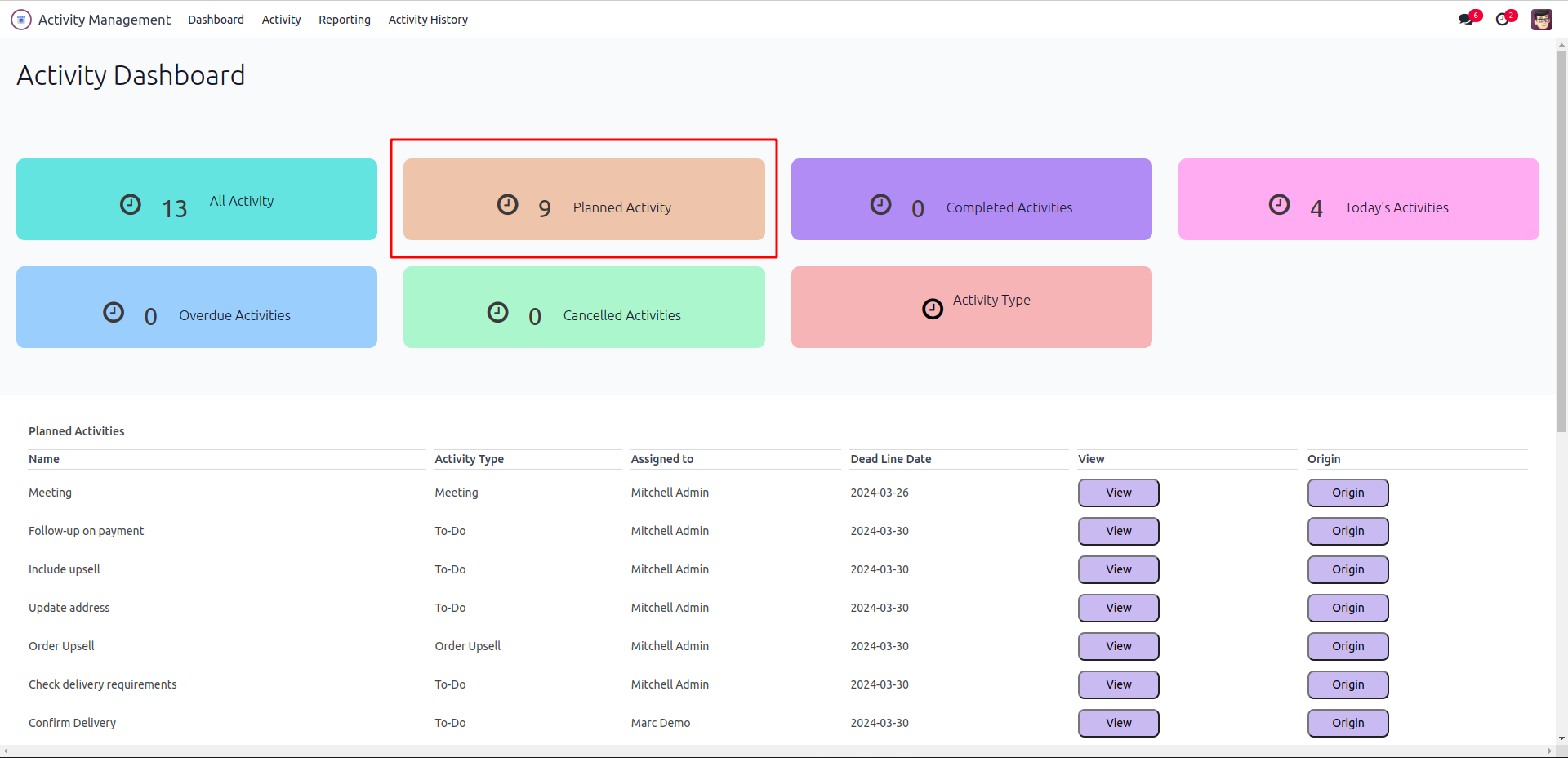Image resolution: width=1568 pixels, height=758 pixels.
Task: Click clock icon on Activity Type card
Action: [933, 309]
